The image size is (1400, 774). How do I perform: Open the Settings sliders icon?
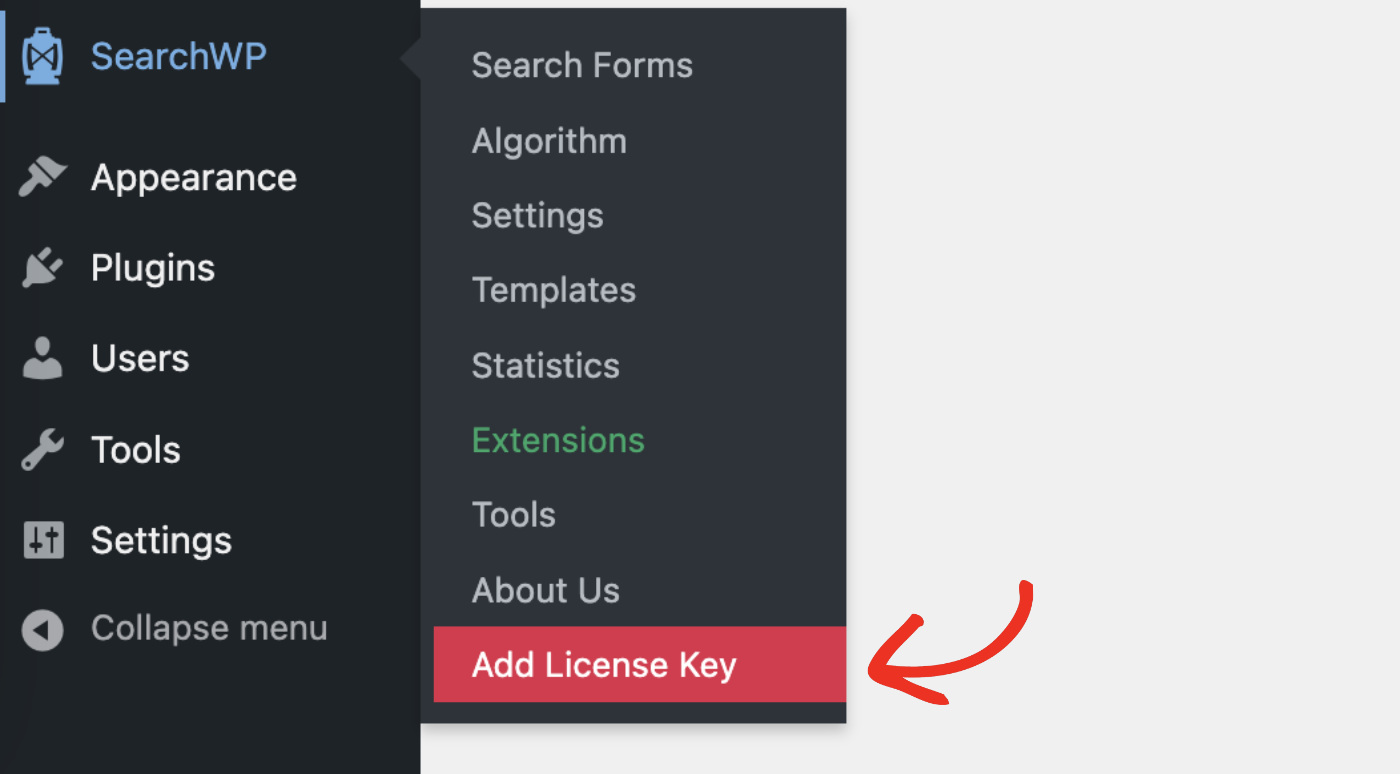42,539
